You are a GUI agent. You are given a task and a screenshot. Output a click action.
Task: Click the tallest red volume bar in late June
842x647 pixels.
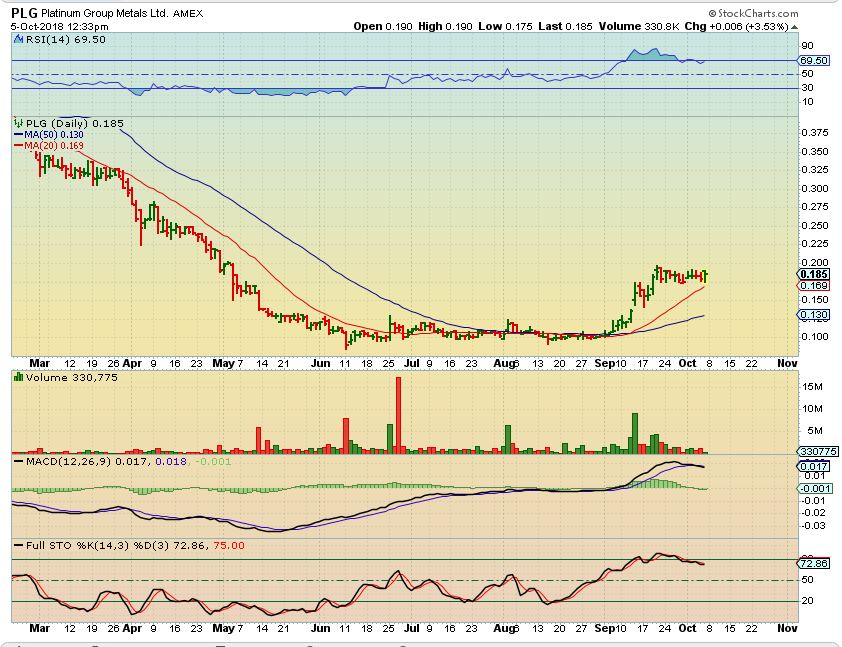[398, 416]
